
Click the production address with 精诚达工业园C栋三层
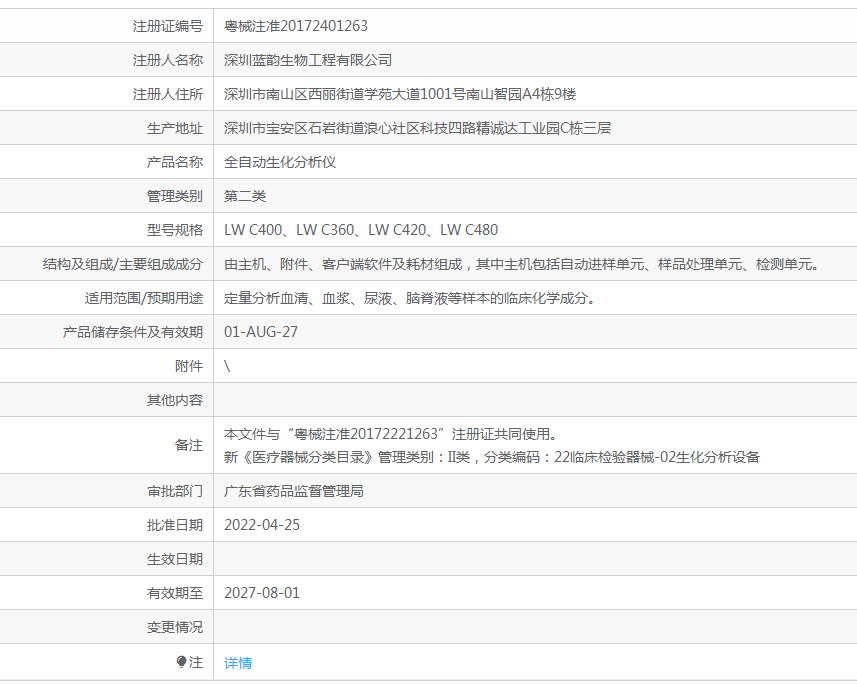417,128
